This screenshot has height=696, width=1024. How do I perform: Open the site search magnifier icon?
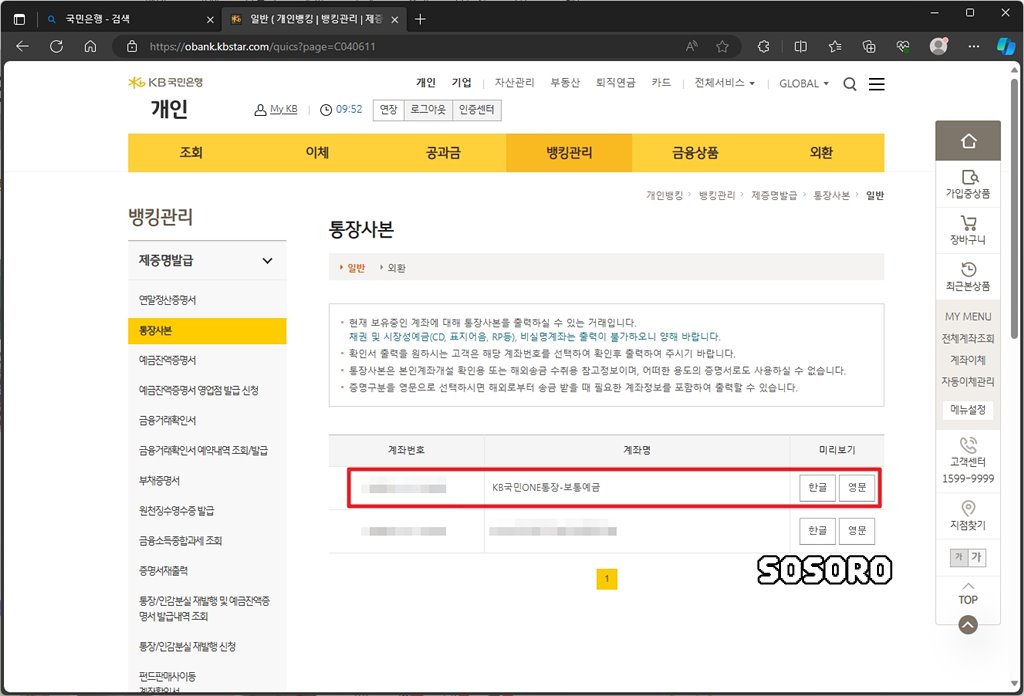click(x=850, y=84)
